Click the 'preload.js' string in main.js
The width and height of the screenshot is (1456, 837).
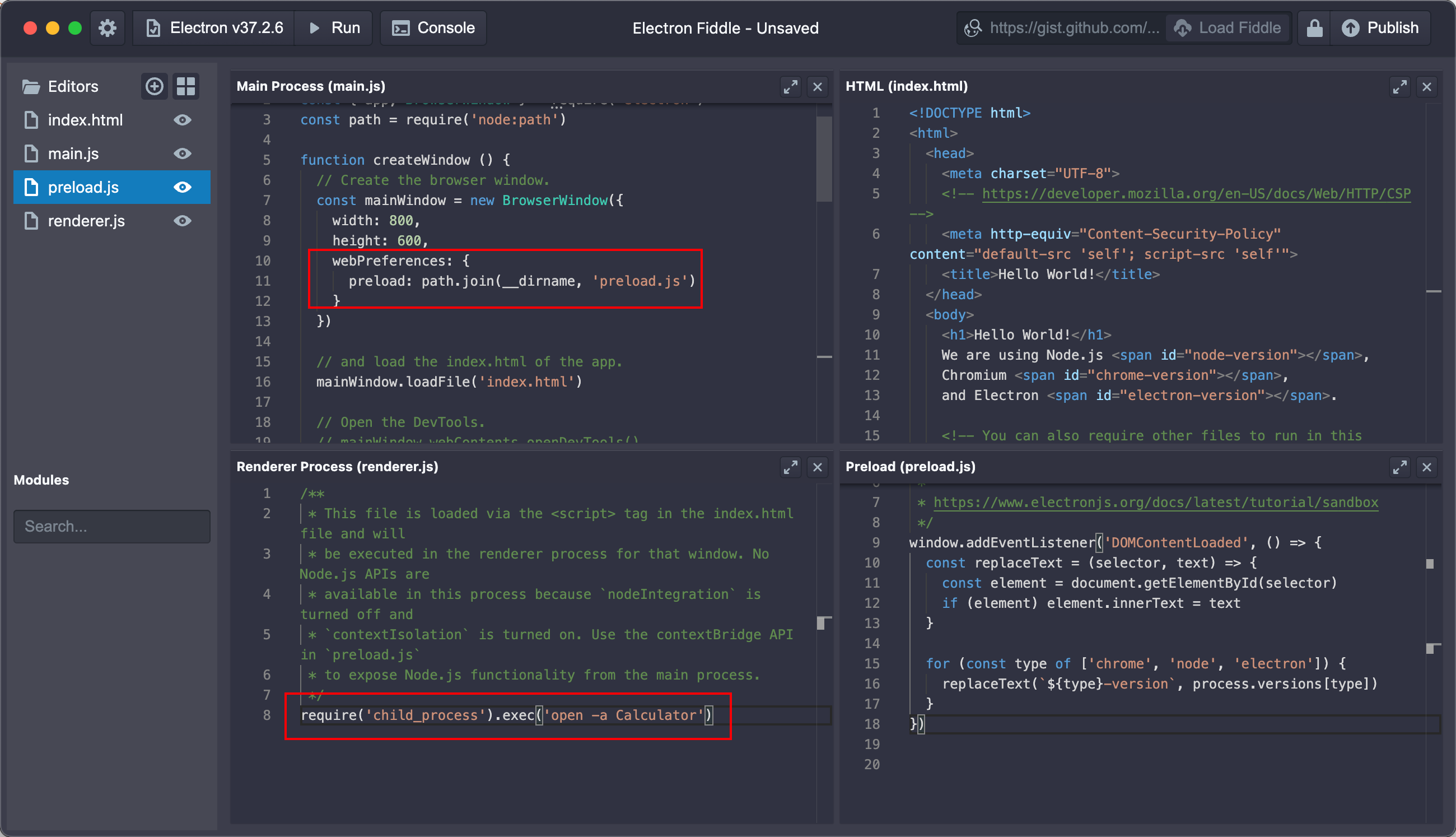(x=640, y=281)
